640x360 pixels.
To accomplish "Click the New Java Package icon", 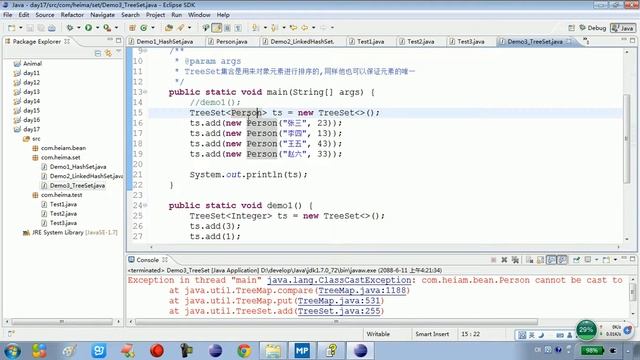I will pos(132,28).
